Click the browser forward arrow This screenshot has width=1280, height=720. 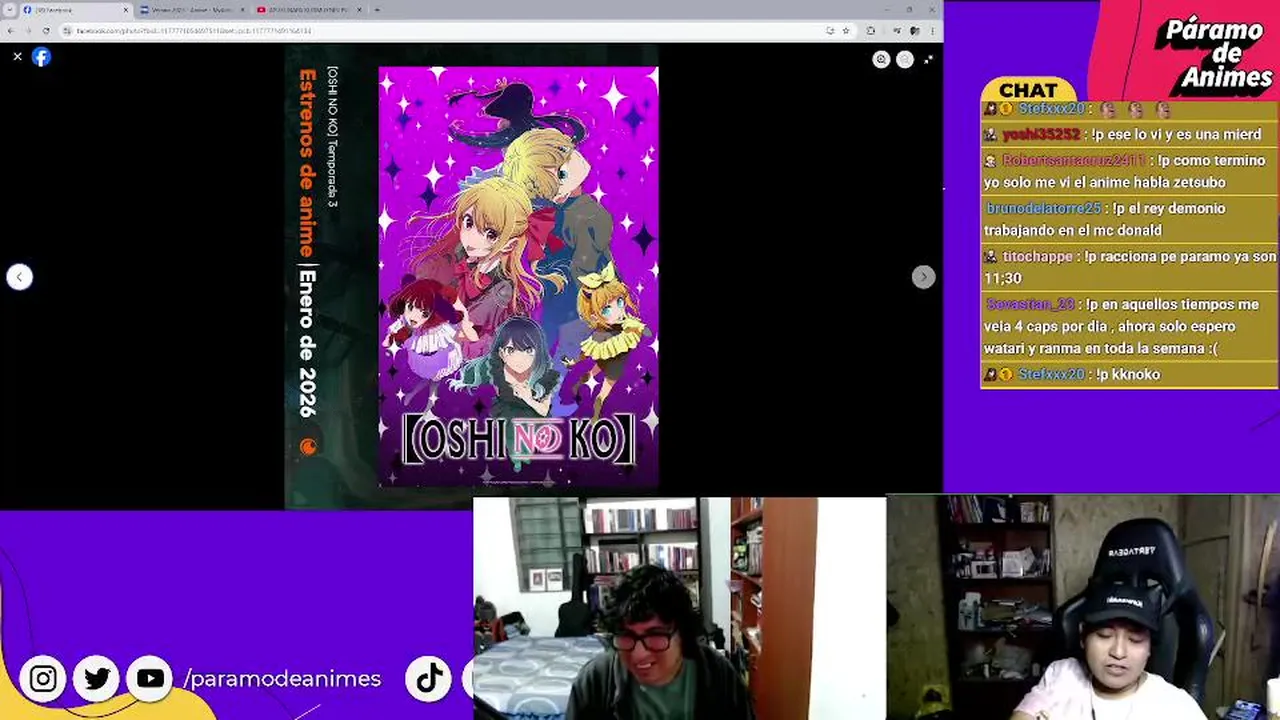tap(28, 31)
